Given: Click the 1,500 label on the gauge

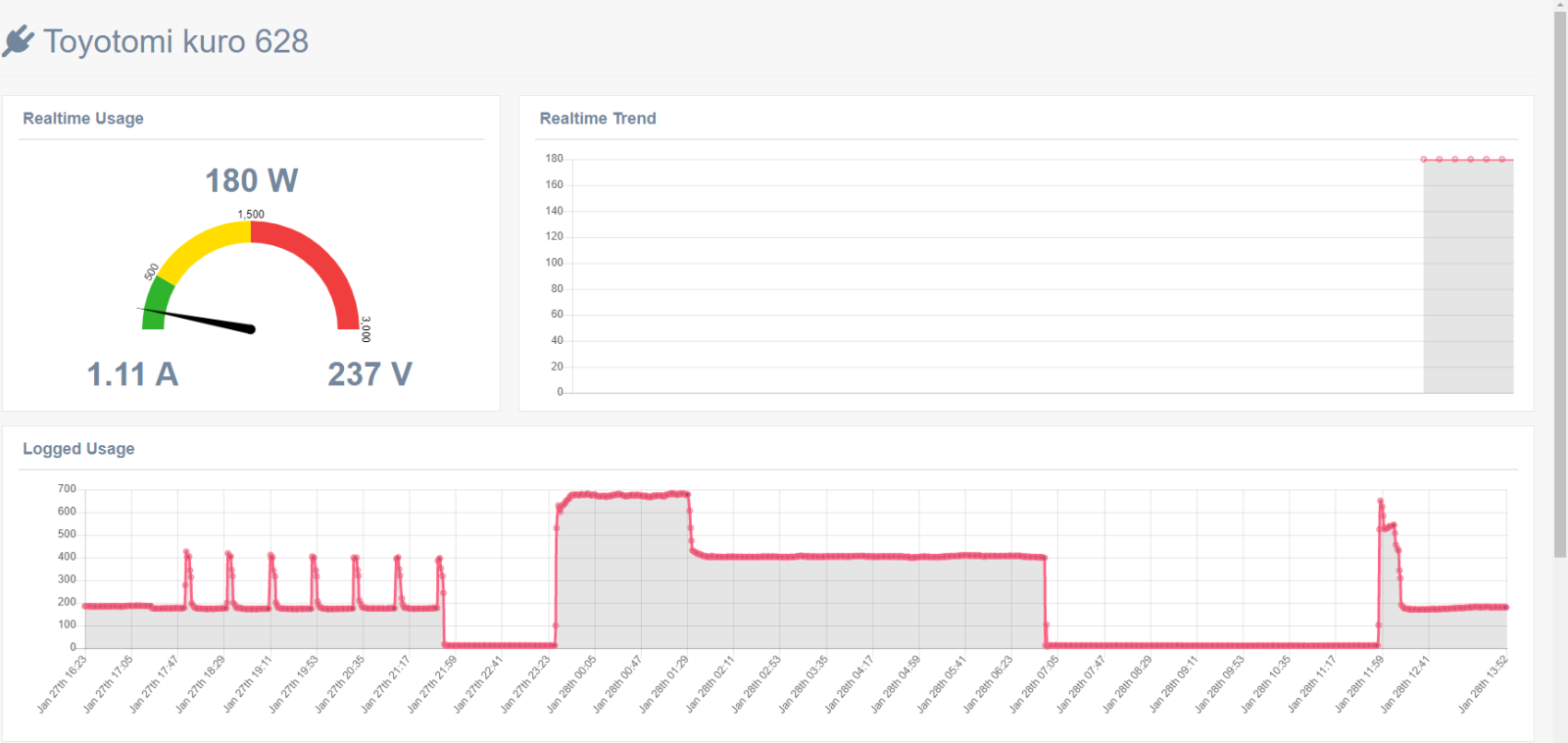Looking at the screenshot, I should (251, 214).
